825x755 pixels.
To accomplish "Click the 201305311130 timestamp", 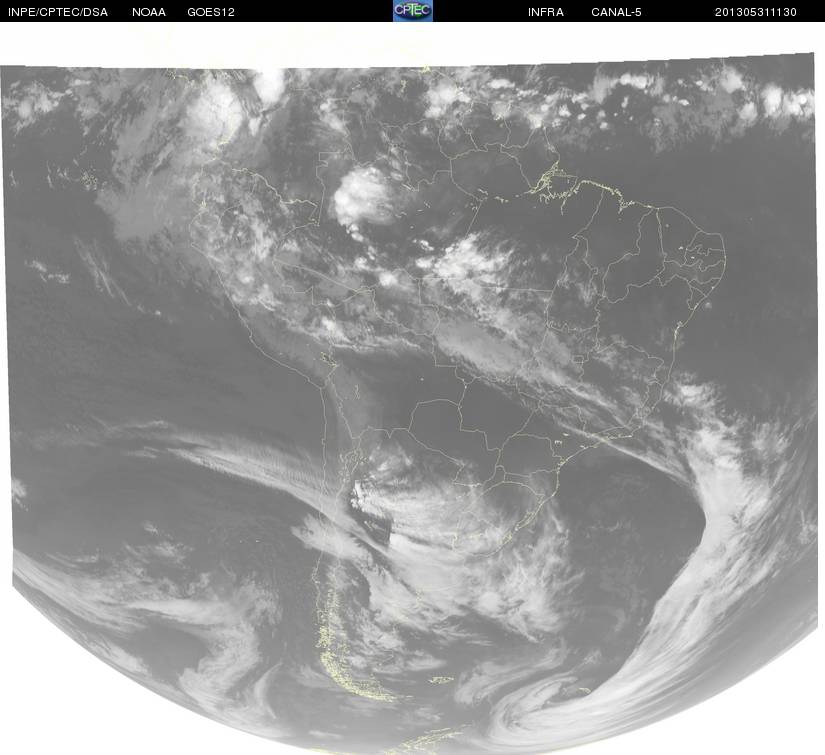I will point(756,12).
